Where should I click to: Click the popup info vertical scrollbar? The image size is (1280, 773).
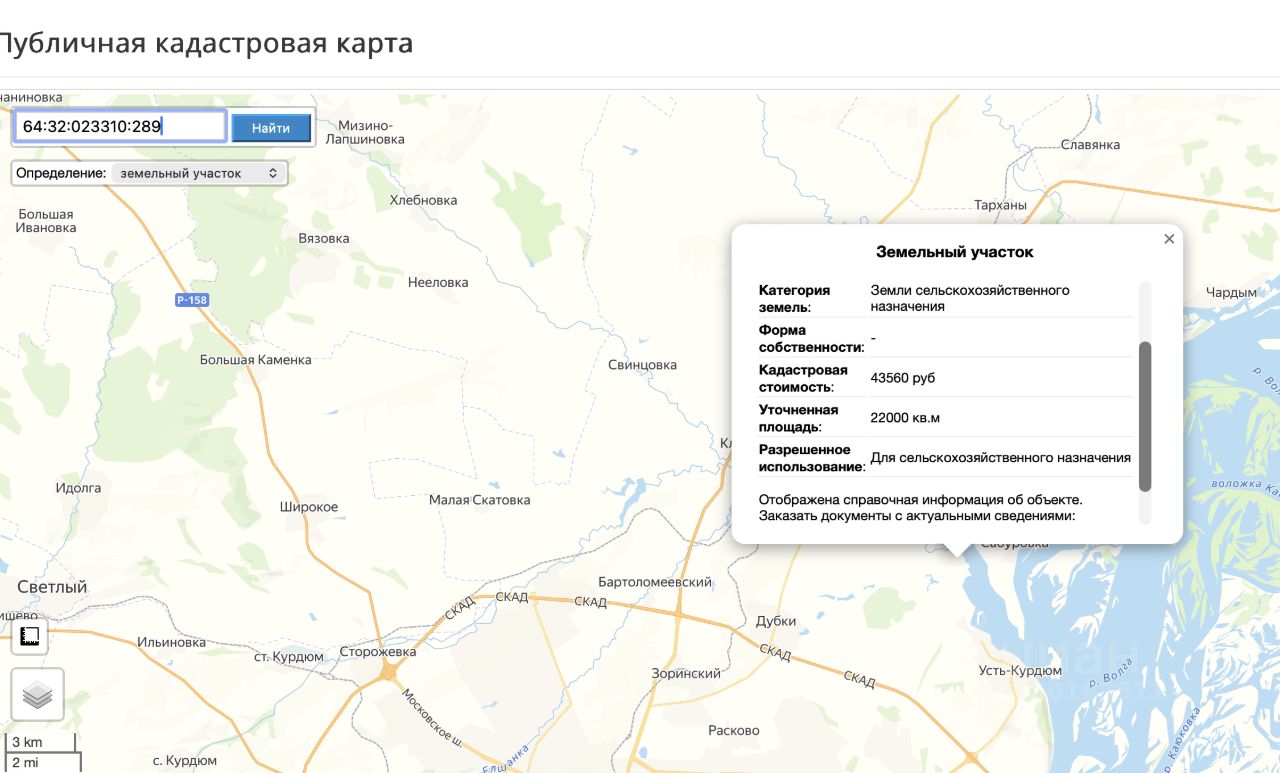[1145, 417]
